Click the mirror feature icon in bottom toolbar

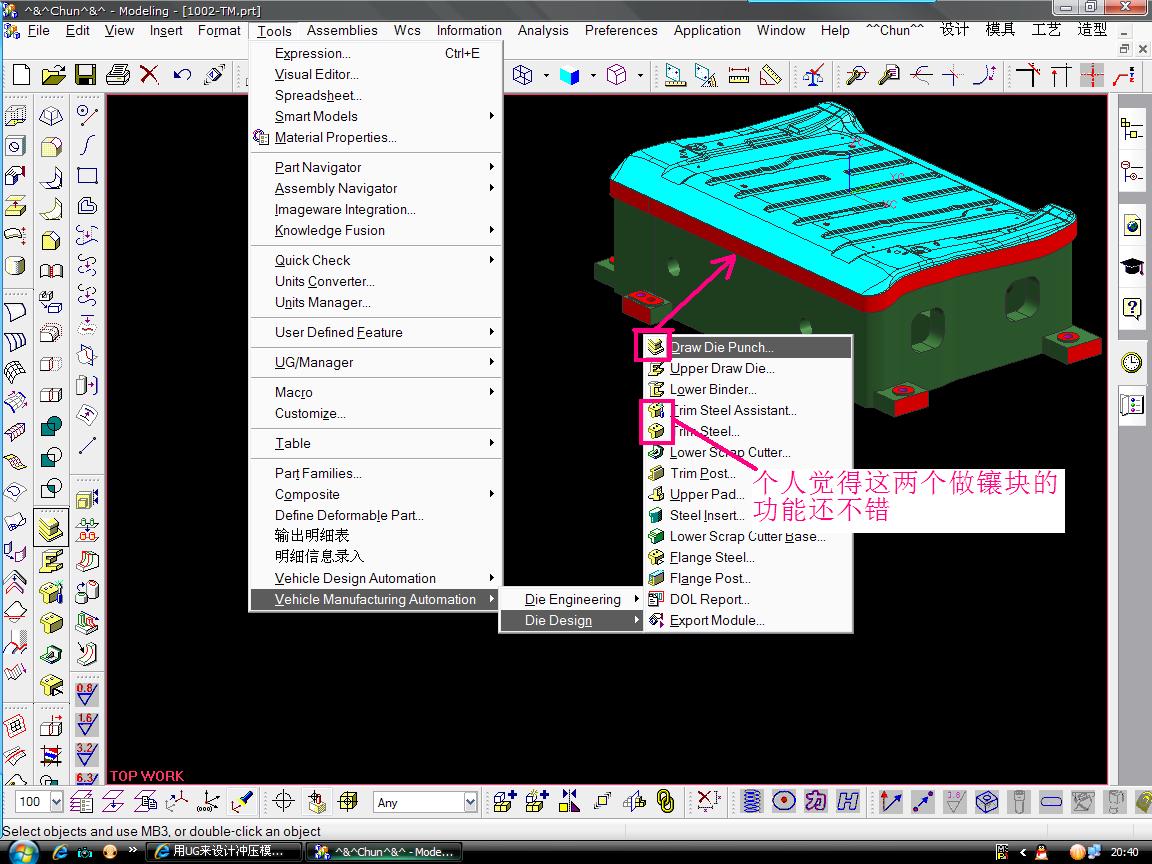pyautogui.click(x=569, y=801)
